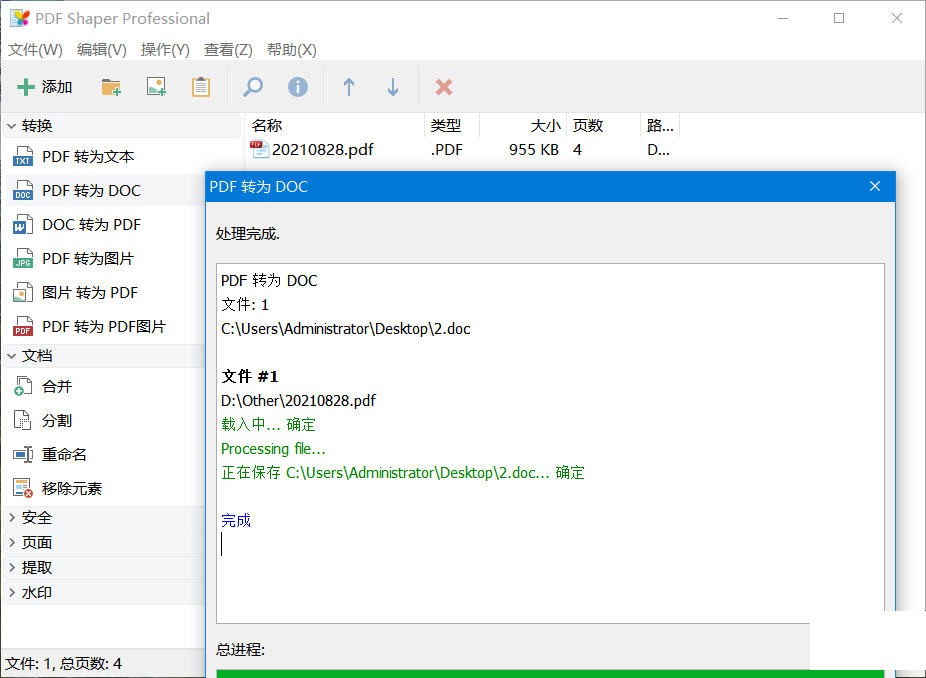The height and width of the screenshot is (678, 926).
Task: Sort by 大小 column header
Action: click(523, 125)
